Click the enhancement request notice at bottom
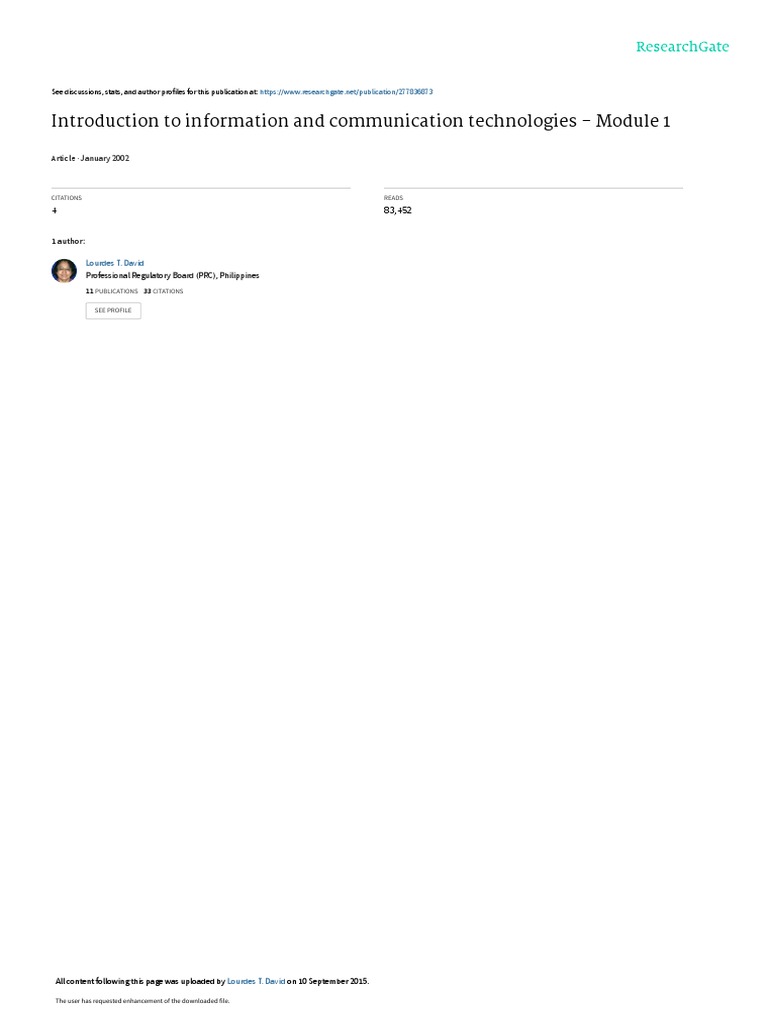Viewport: 768px width, 1024px height. pos(142,1000)
